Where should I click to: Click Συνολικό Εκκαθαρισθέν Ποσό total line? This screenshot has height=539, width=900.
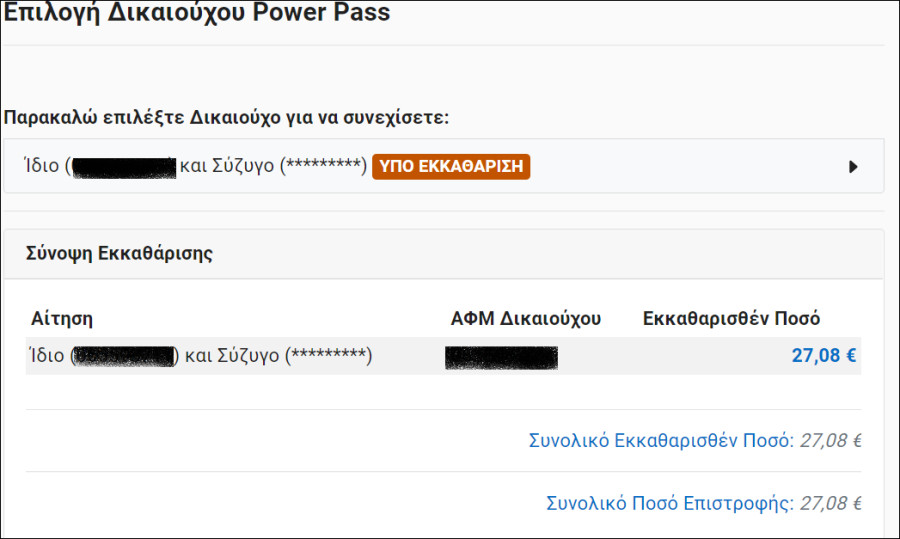[695, 440]
